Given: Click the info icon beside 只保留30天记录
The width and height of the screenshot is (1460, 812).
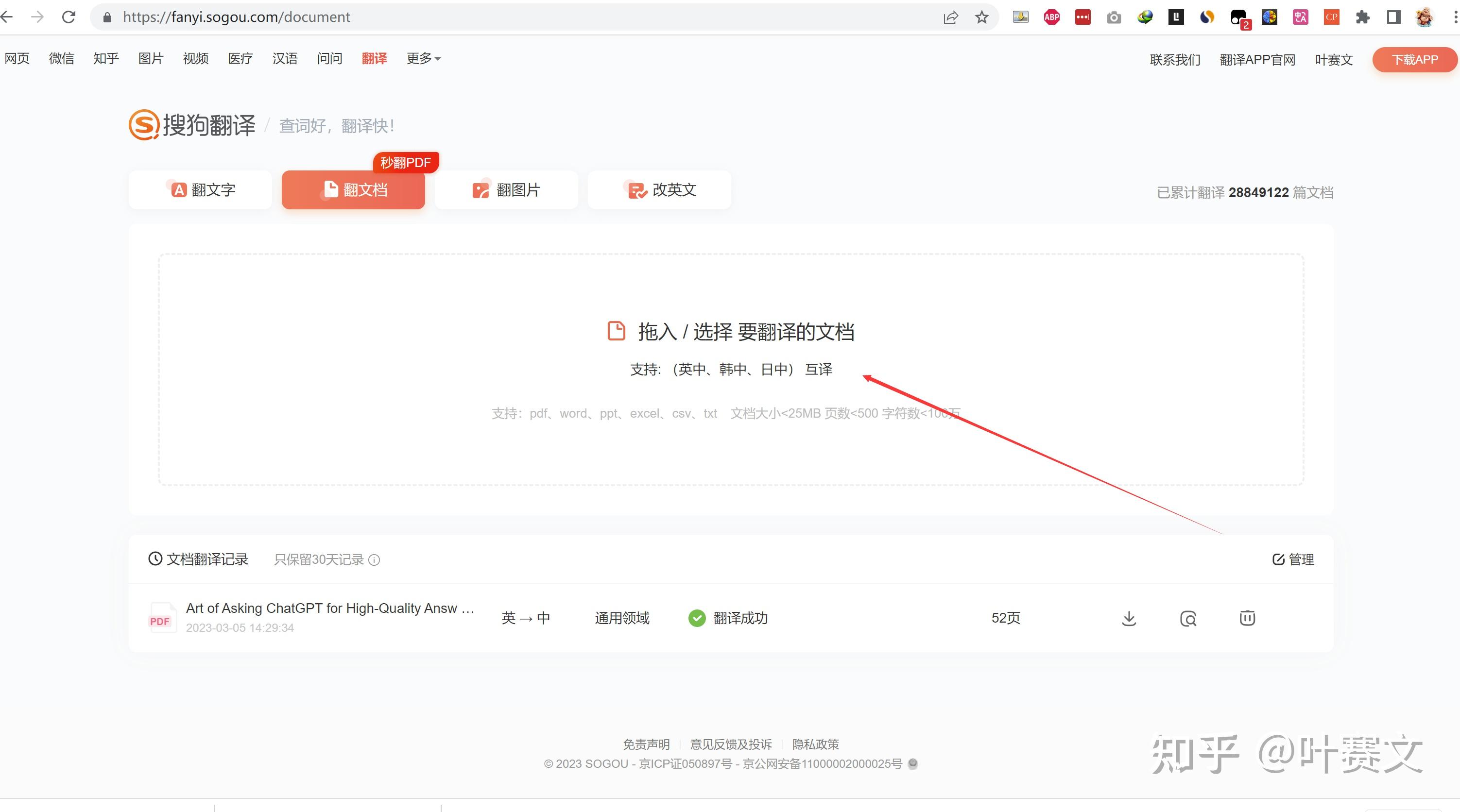Looking at the screenshot, I should (x=374, y=560).
